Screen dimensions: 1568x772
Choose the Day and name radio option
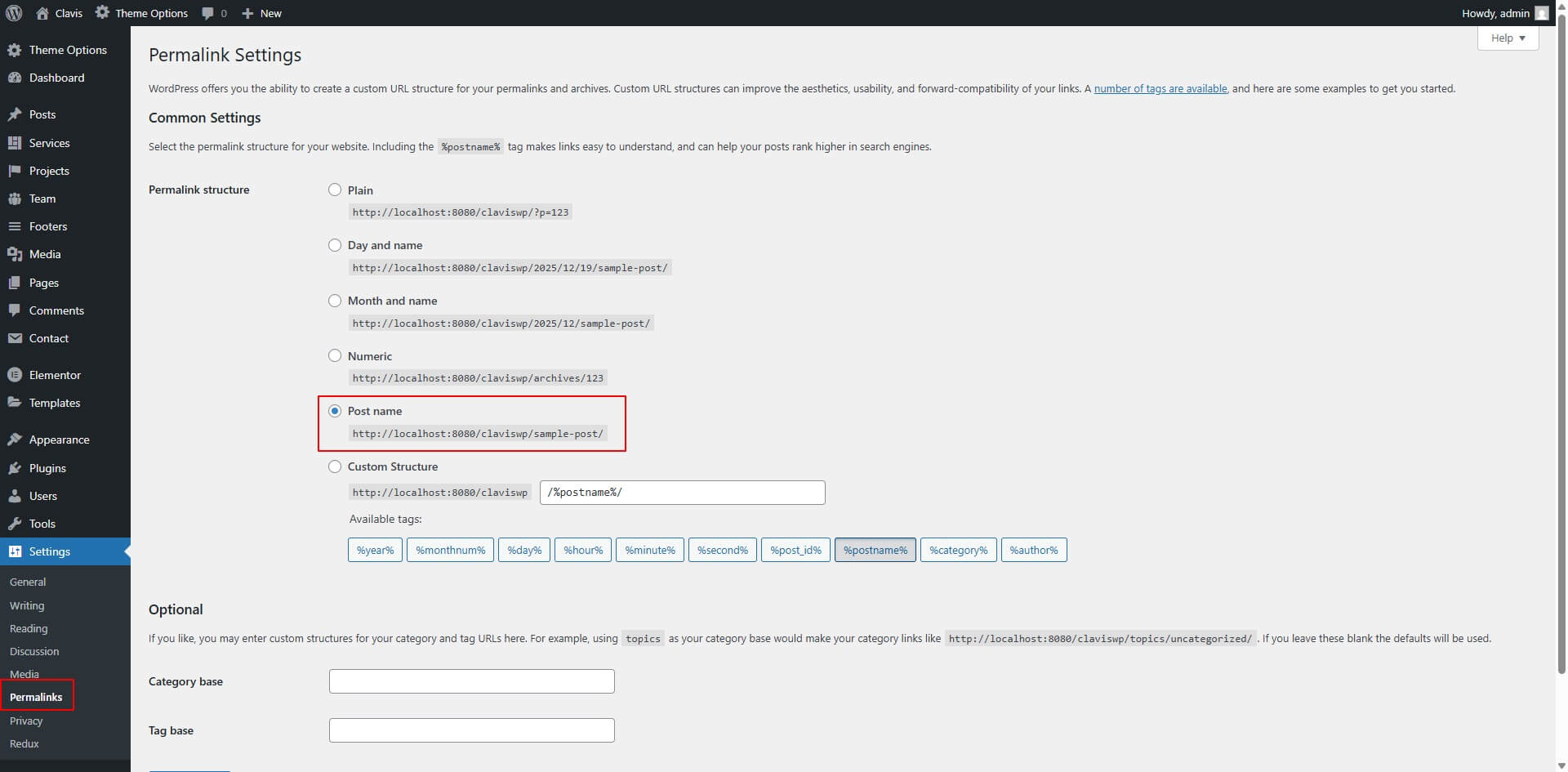335,245
